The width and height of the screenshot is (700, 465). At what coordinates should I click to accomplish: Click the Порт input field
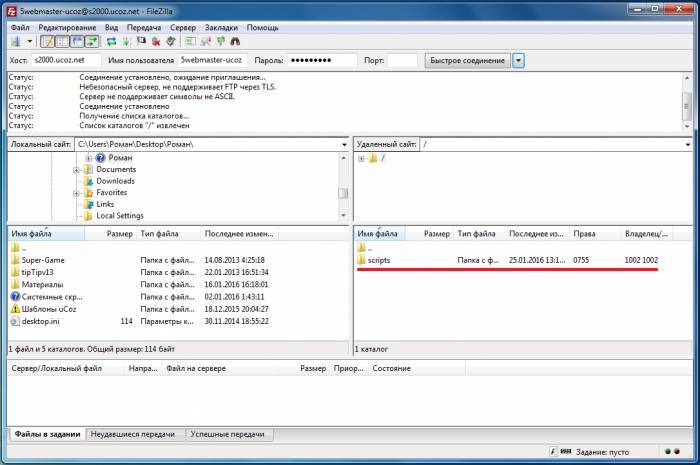tap(402, 60)
